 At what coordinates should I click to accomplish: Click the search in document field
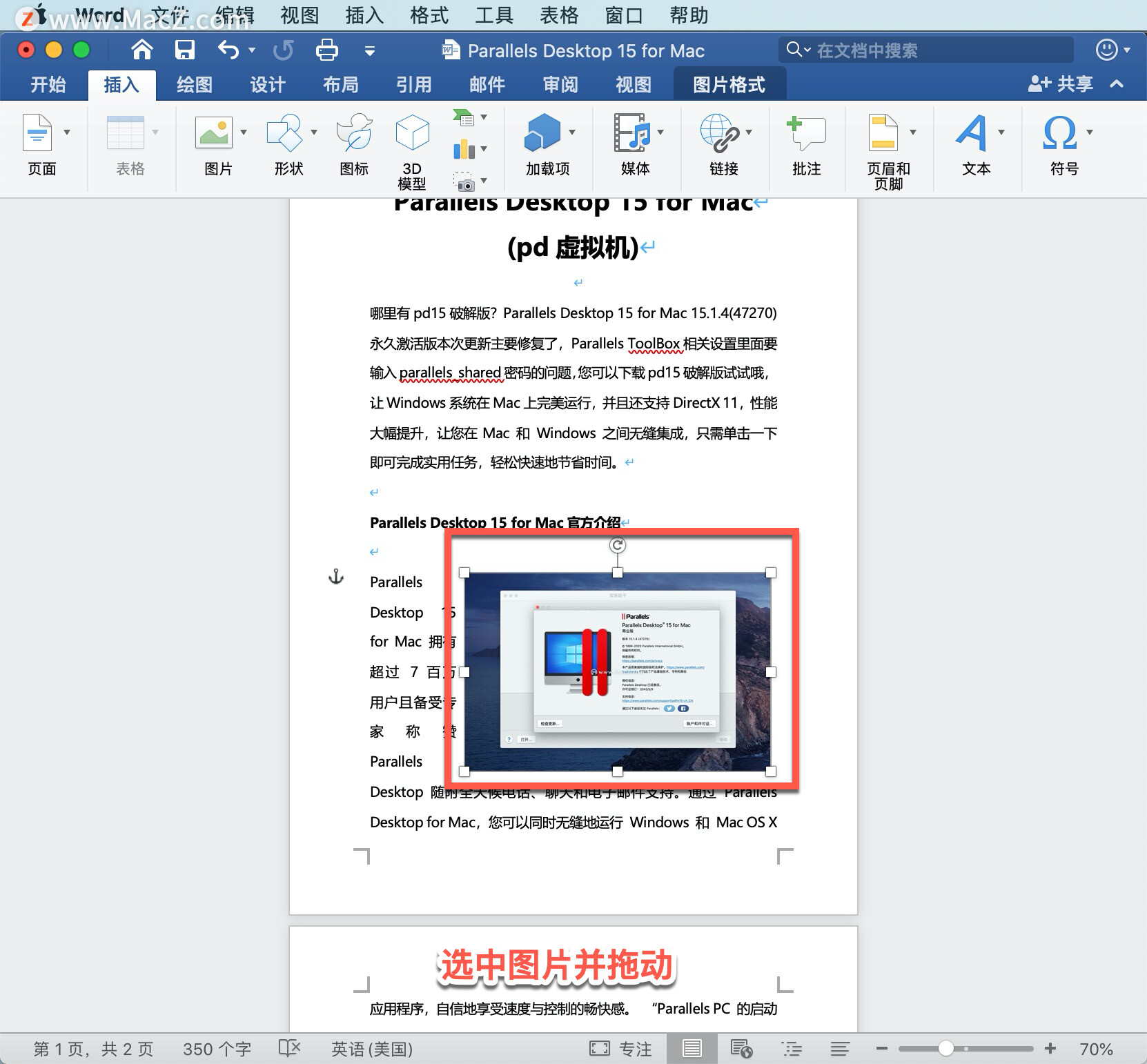coord(925,50)
